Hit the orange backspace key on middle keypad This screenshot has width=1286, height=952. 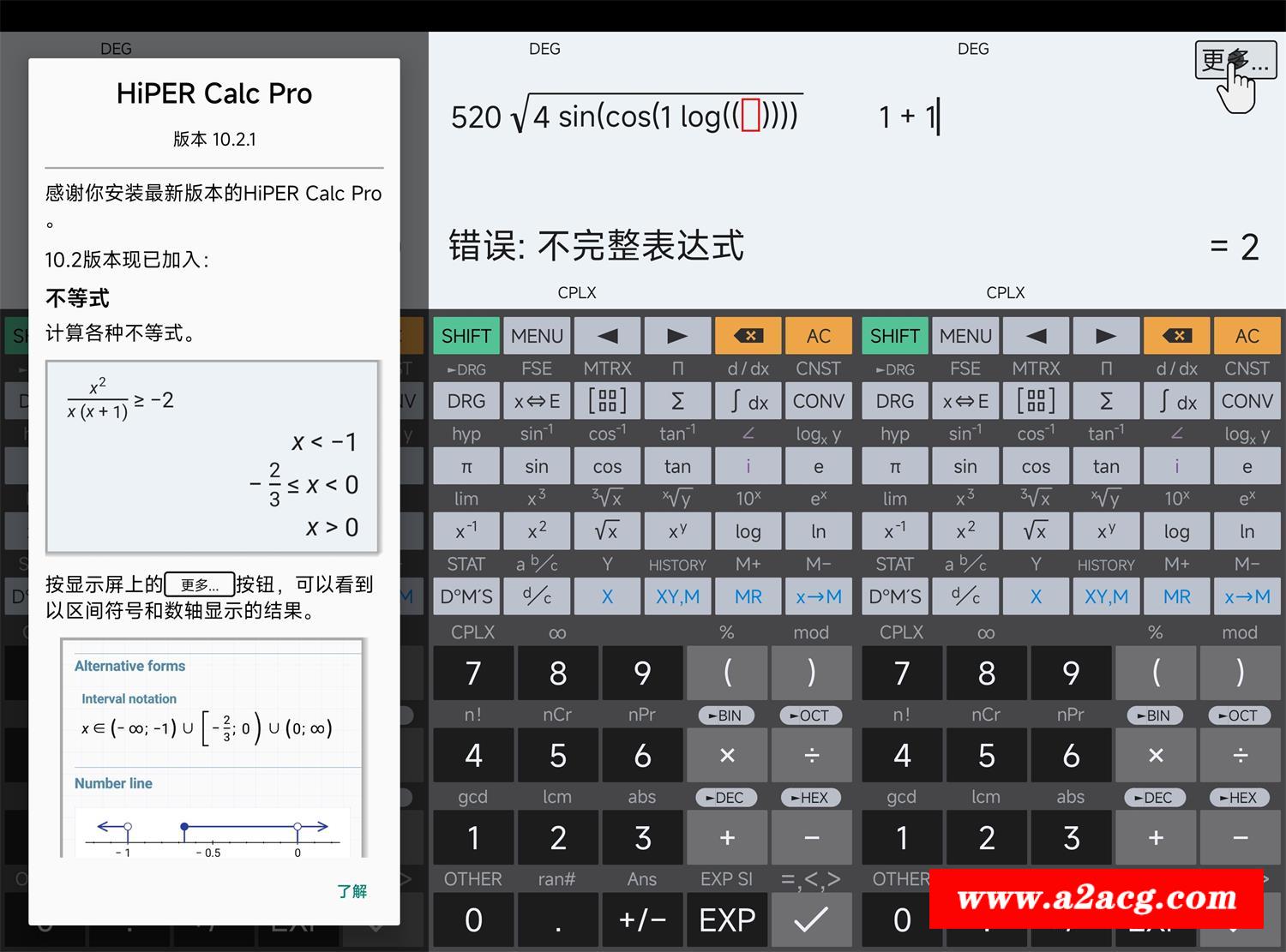748,336
